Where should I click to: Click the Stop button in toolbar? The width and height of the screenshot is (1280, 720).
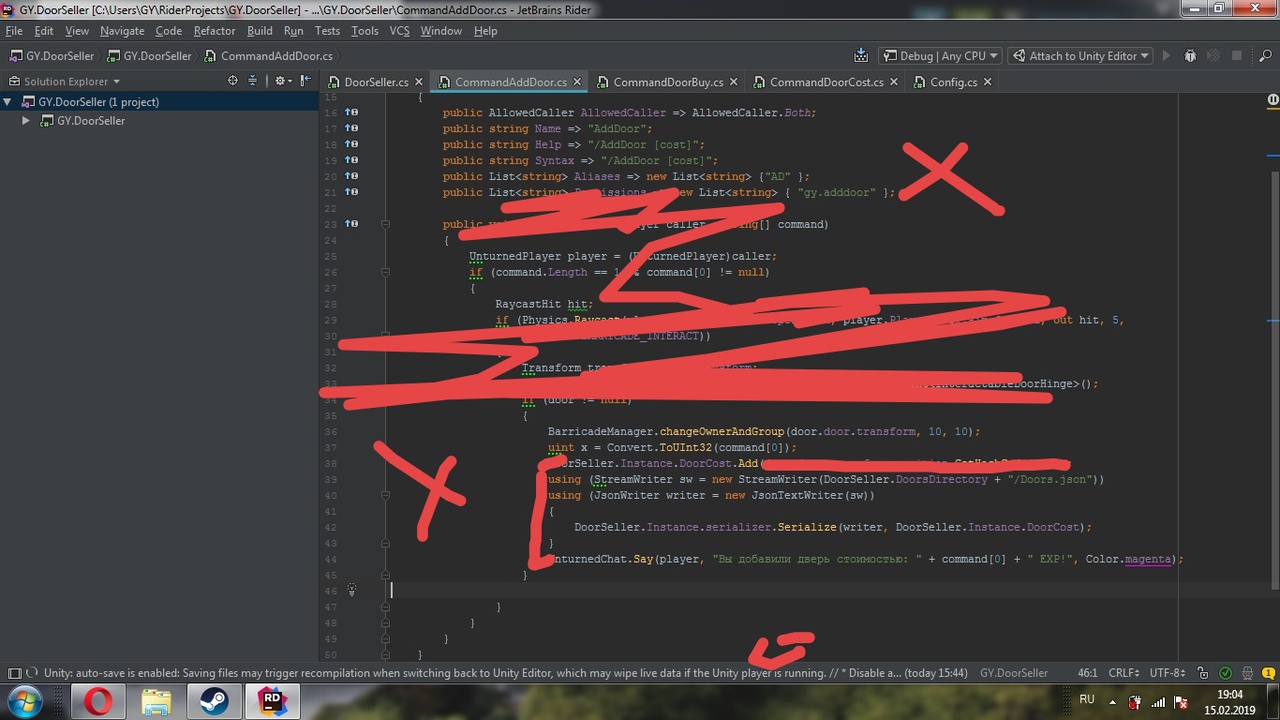[1237, 56]
